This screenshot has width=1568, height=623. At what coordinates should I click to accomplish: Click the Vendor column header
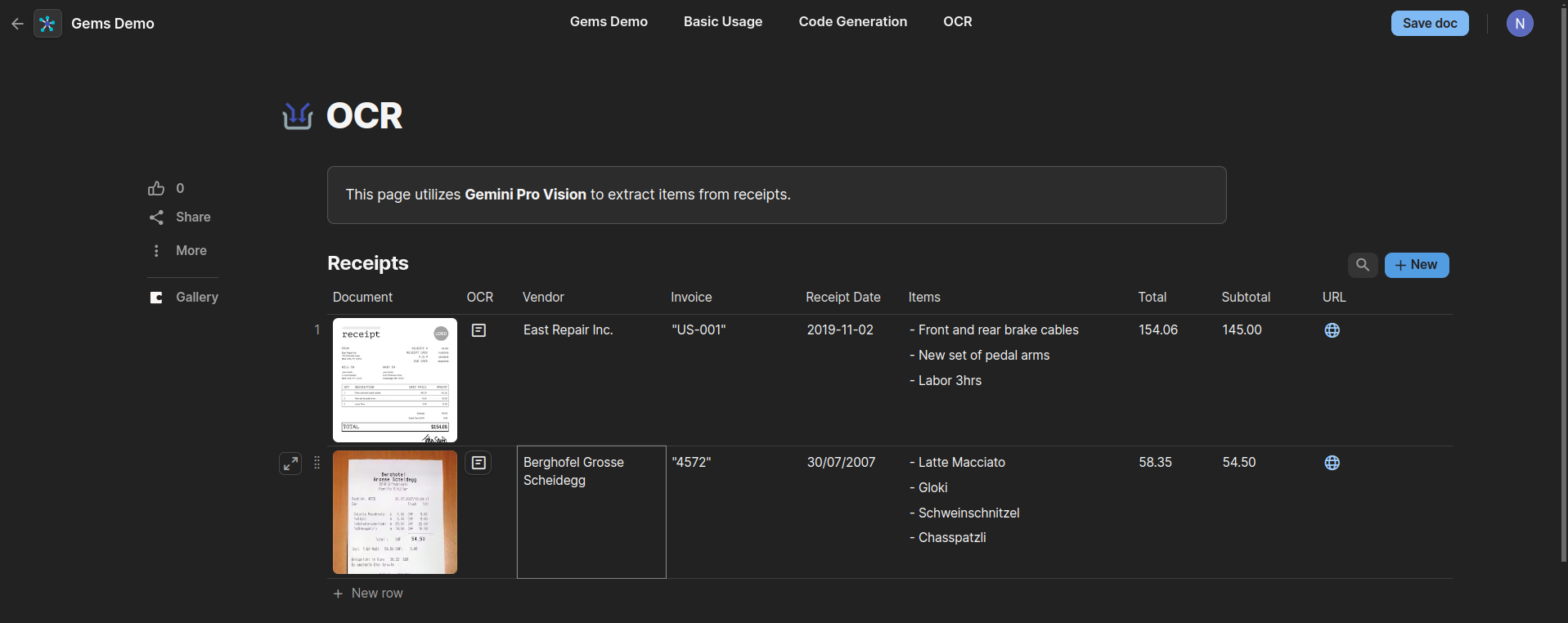[543, 298]
